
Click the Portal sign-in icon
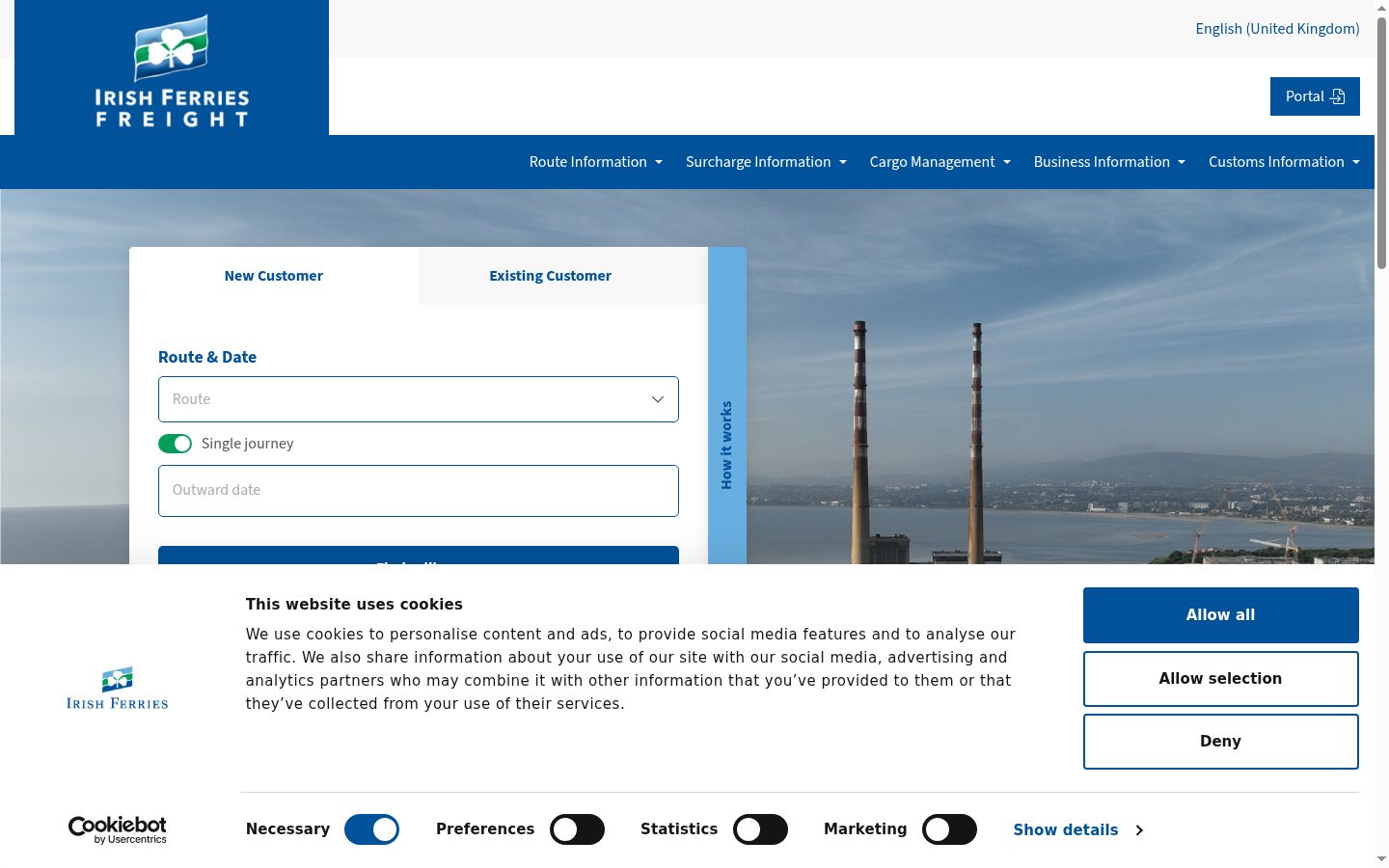(x=1338, y=96)
